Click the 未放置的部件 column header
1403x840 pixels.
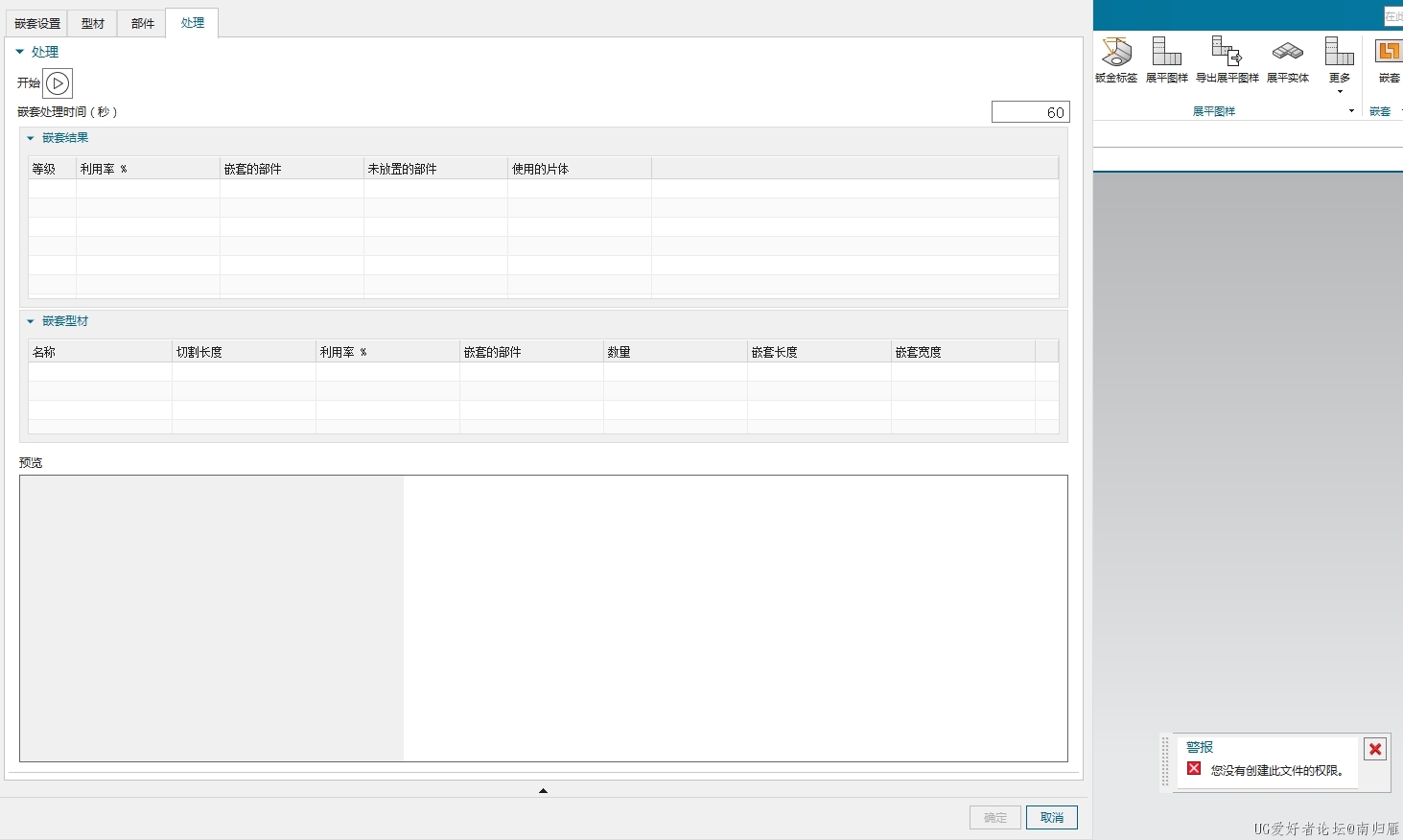tap(435, 169)
